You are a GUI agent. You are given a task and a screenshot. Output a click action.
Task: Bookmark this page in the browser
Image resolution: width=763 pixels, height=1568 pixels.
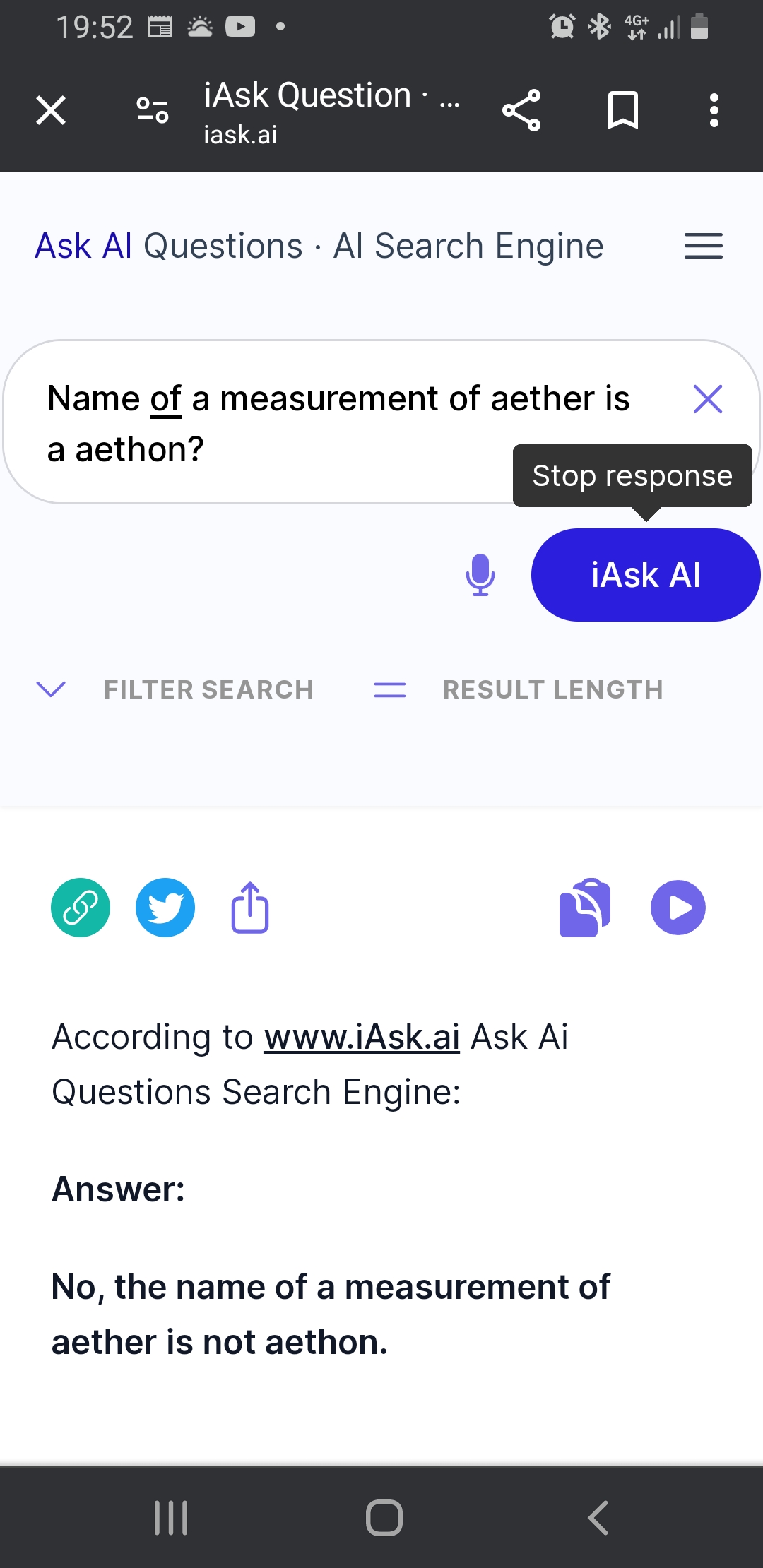tap(623, 110)
